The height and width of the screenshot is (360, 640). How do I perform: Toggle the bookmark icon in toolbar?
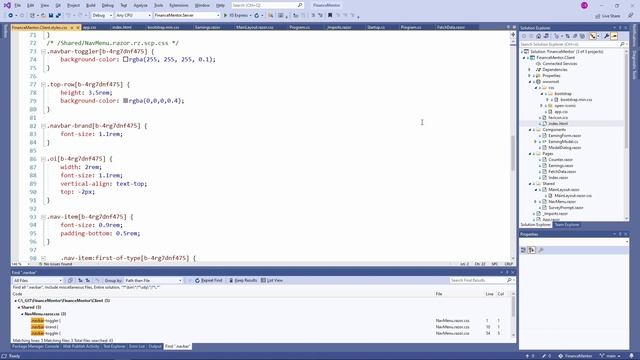(x=330, y=16)
